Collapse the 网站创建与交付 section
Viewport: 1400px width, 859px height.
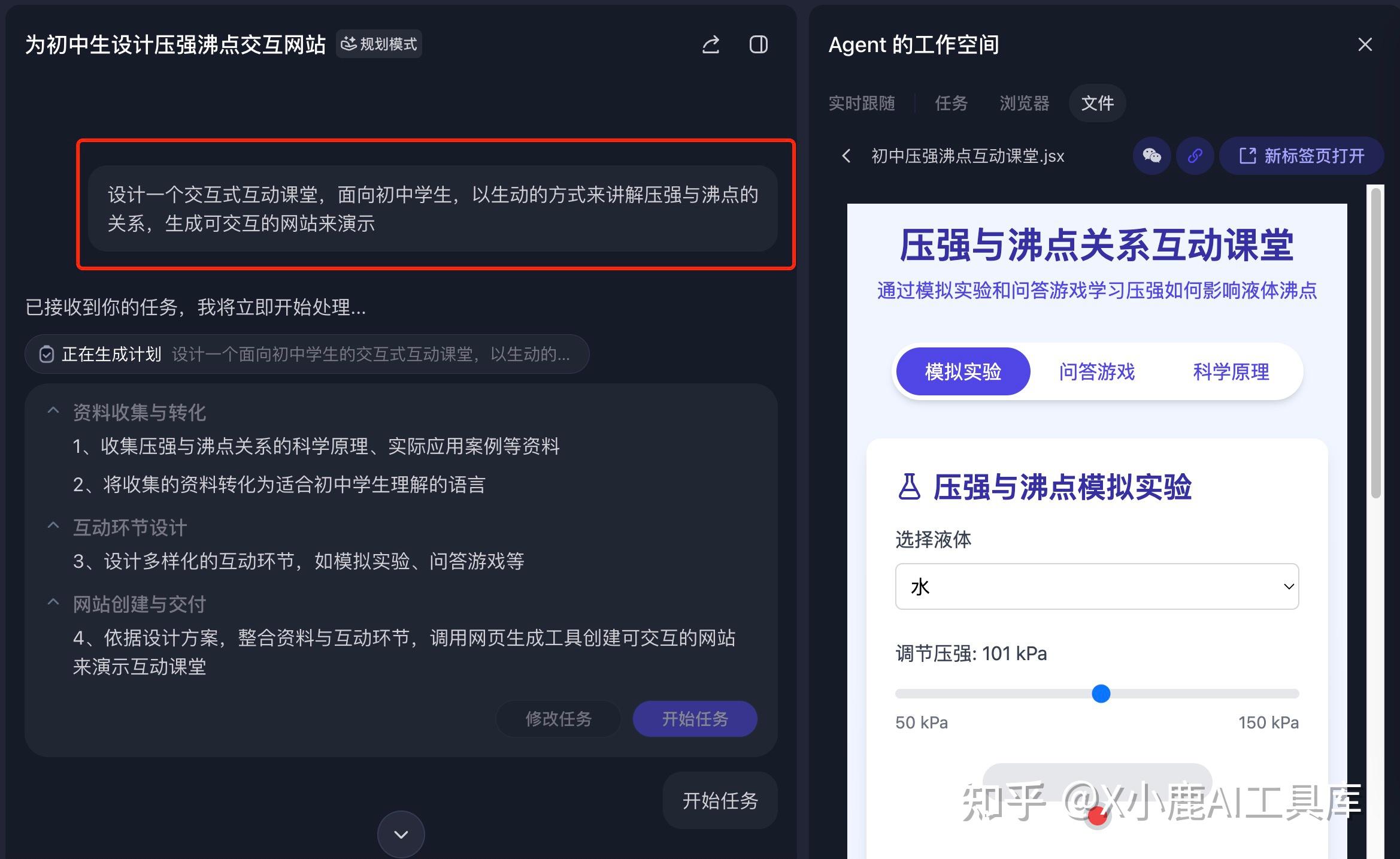pyautogui.click(x=53, y=602)
